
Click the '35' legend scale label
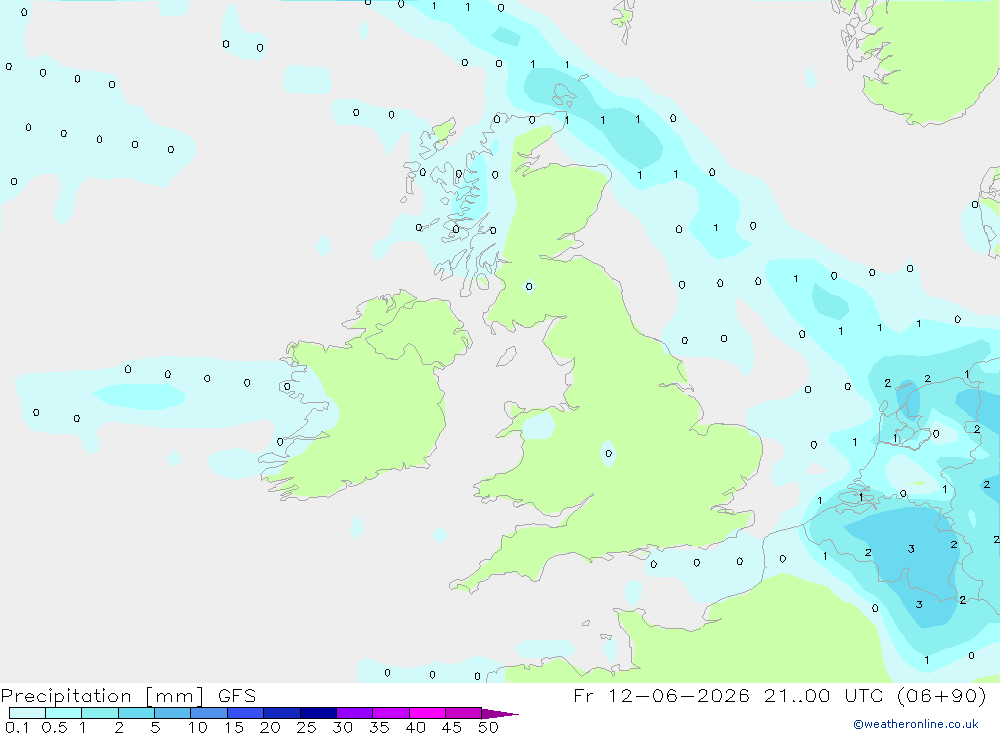(x=379, y=727)
